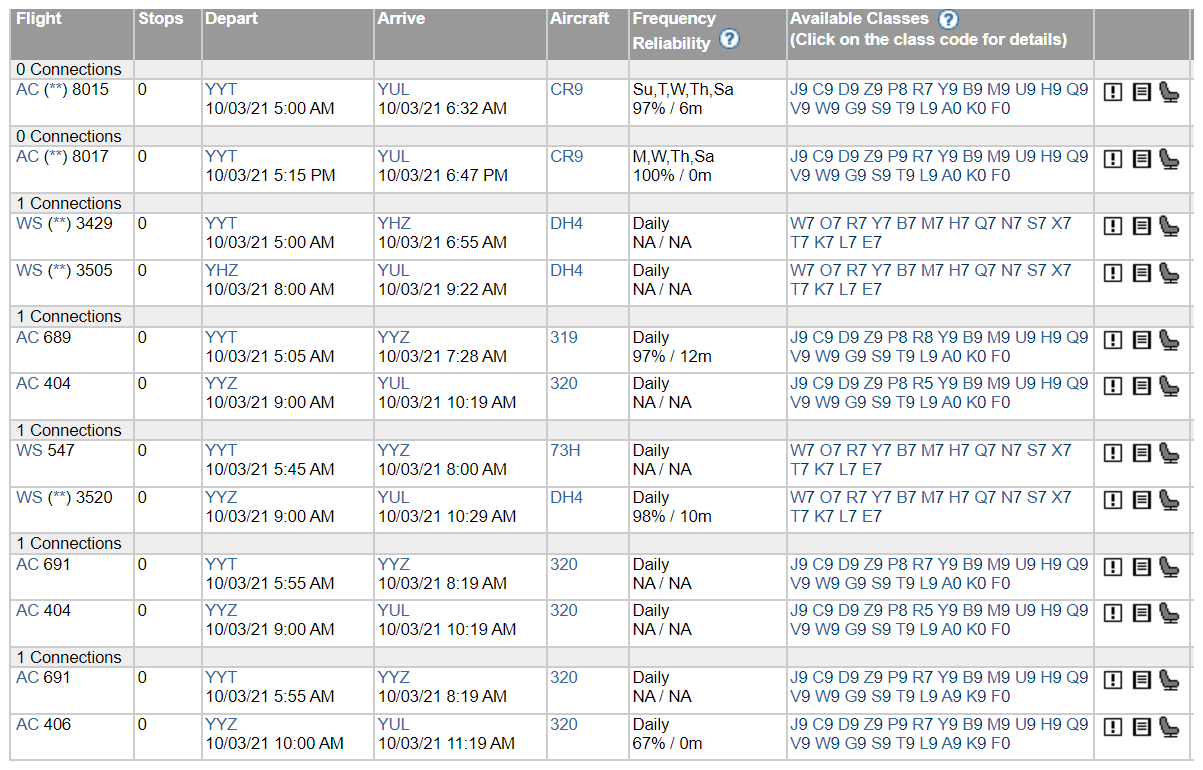Open the exclamation alert icon for AC 8017
This screenshot has width=1203, height=770.
tap(1112, 159)
